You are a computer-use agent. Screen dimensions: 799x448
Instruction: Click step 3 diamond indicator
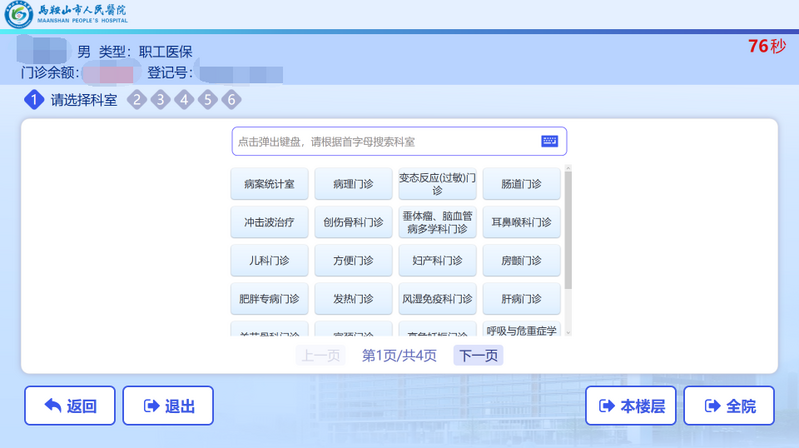pyautogui.click(x=161, y=100)
